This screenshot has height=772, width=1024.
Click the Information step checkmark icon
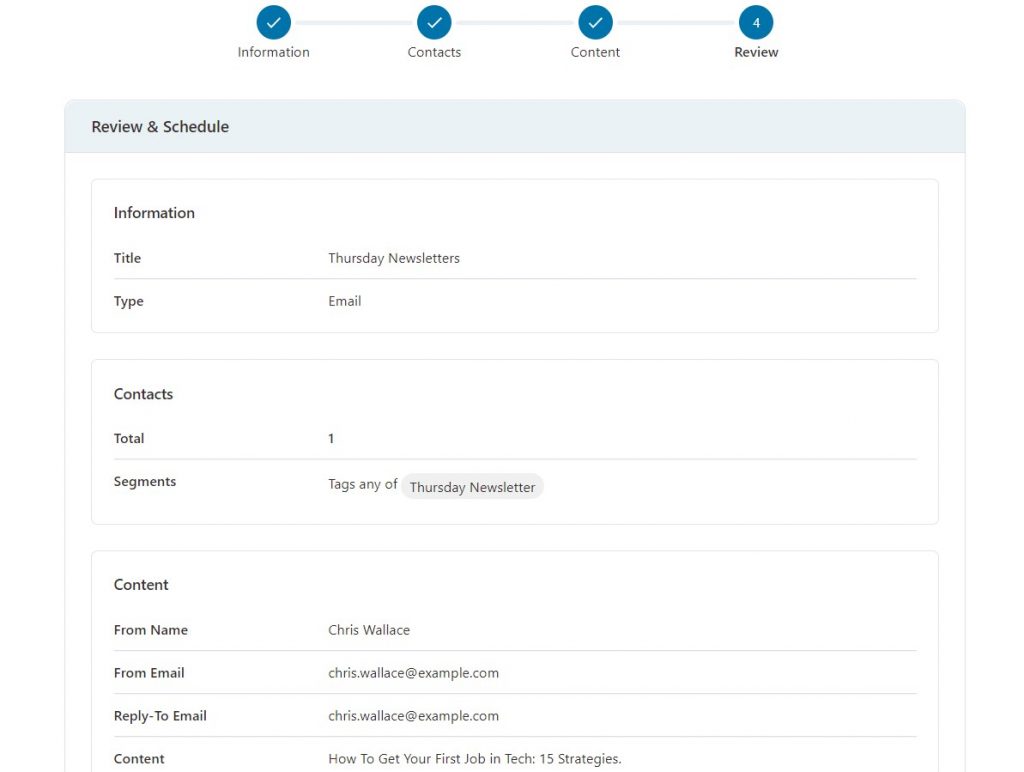tap(274, 23)
